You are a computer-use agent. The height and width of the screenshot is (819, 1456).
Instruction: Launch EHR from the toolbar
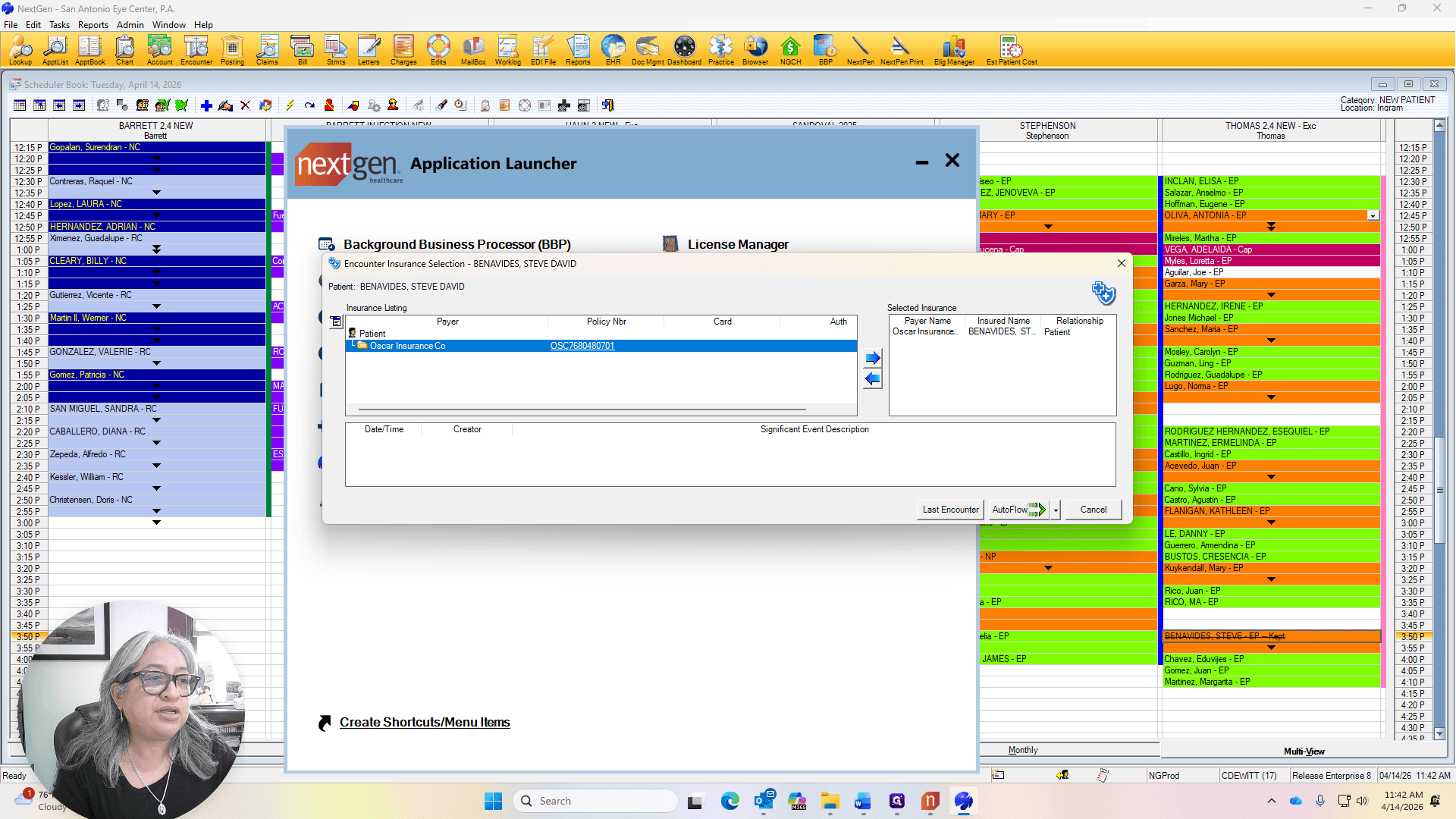pyautogui.click(x=613, y=50)
